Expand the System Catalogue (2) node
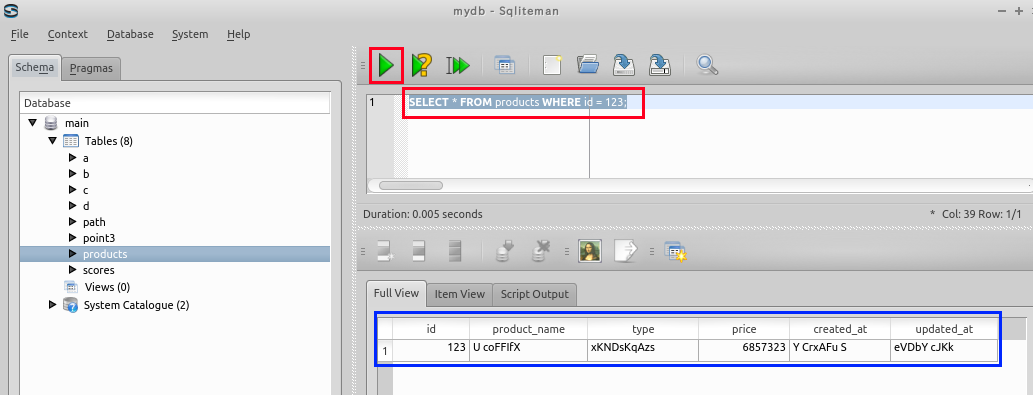The height and width of the screenshot is (395, 1033). point(53,305)
